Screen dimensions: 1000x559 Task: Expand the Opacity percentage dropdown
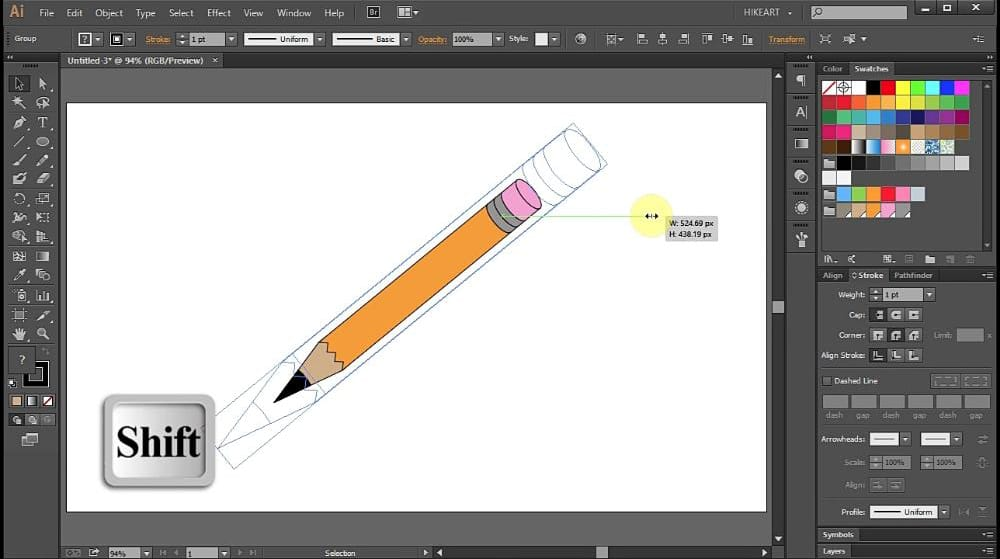click(x=498, y=40)
